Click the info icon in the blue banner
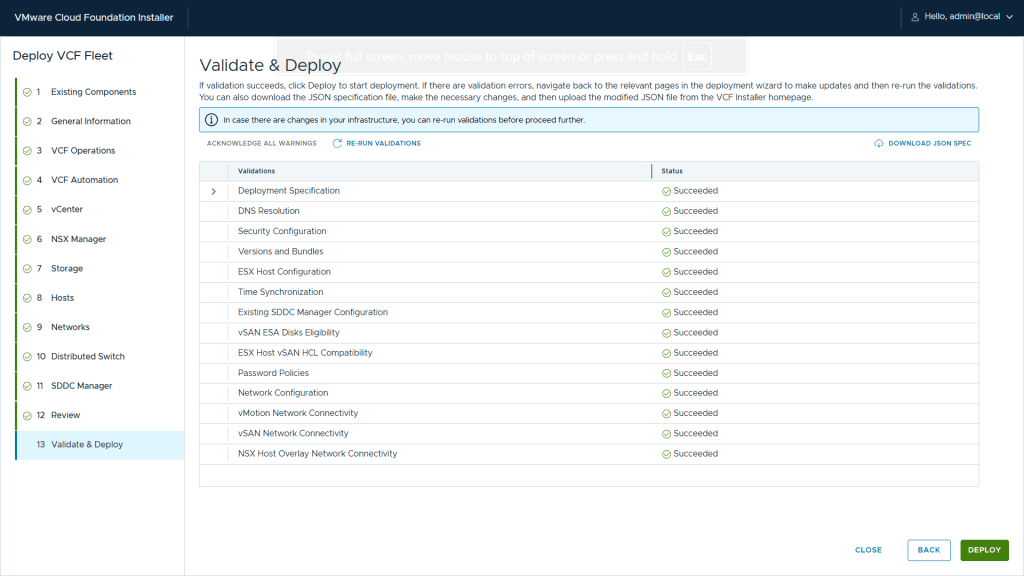The width and height of the screenshot is (1024, 576). [211, 120]
